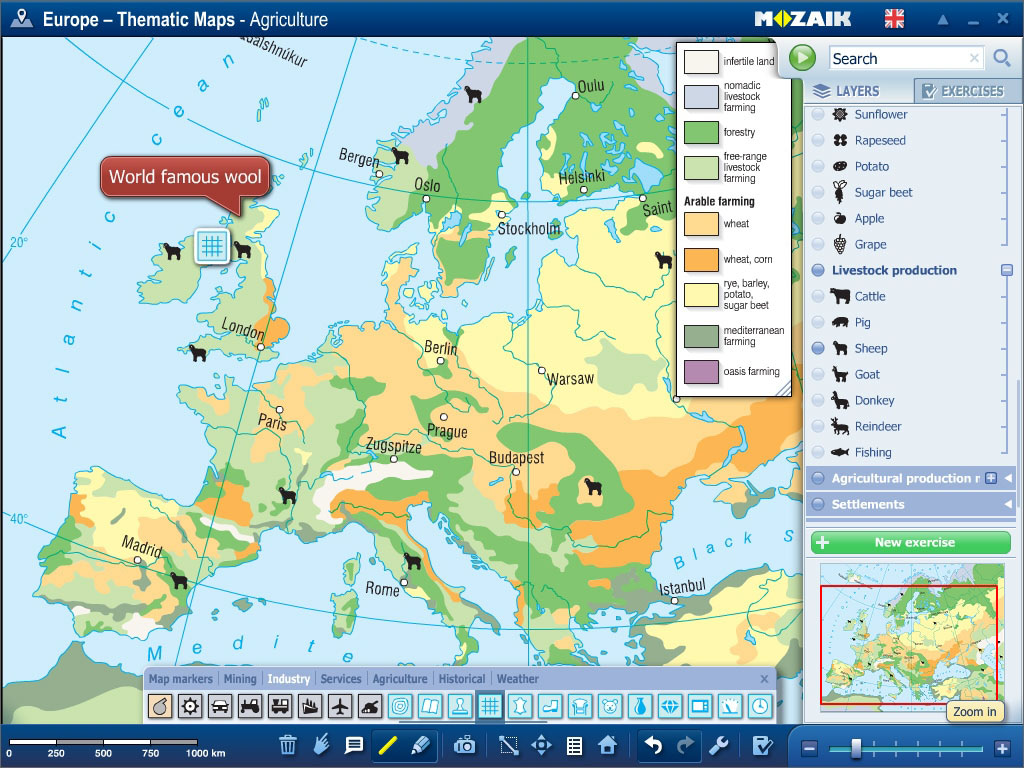Collapse the Livestock production group
The image size is (1024, 768).
[x=1007, y=270]
